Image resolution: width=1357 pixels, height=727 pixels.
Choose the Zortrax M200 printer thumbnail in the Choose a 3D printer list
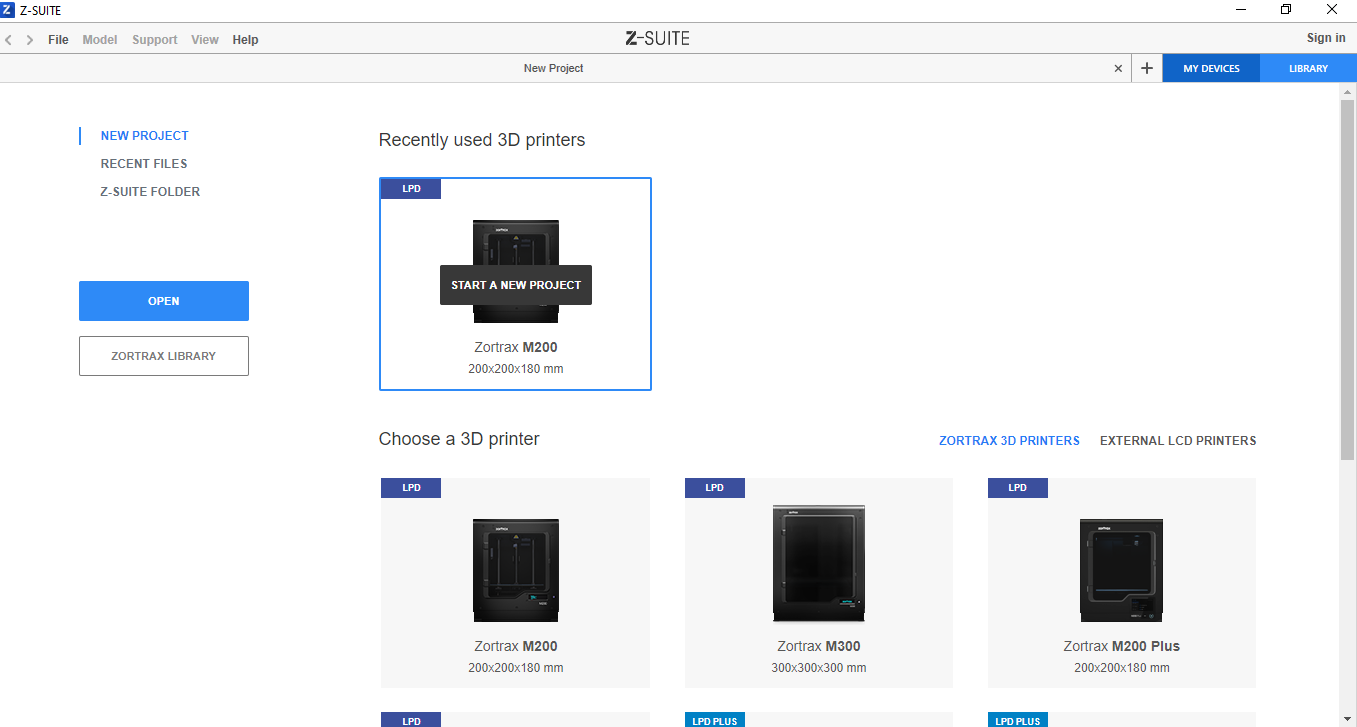(x=516, y=570)
